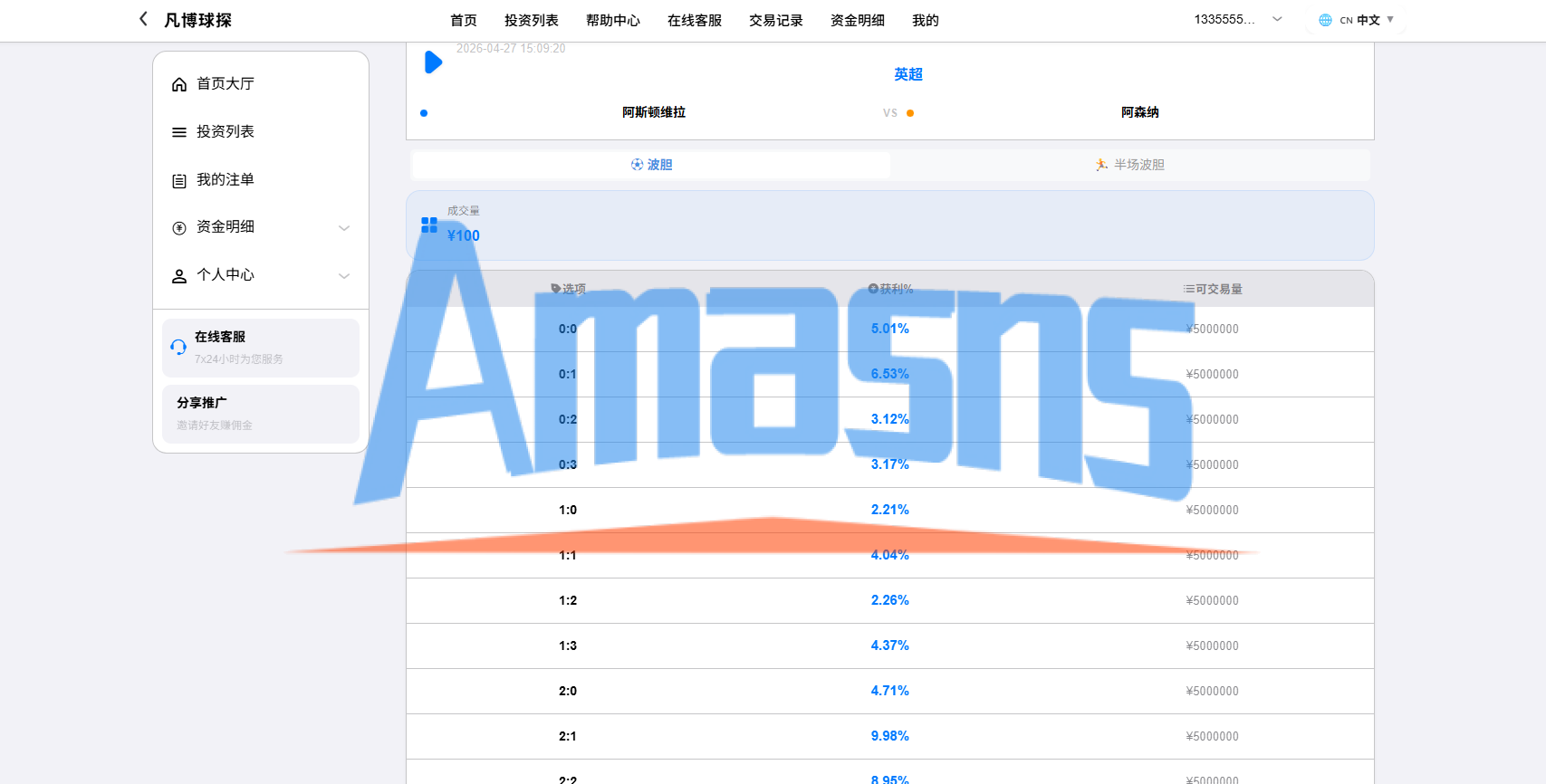This screenshot has height=784, width=1546.
Task: Click team name 阿斯顿维拉
Action: (654, 112)
